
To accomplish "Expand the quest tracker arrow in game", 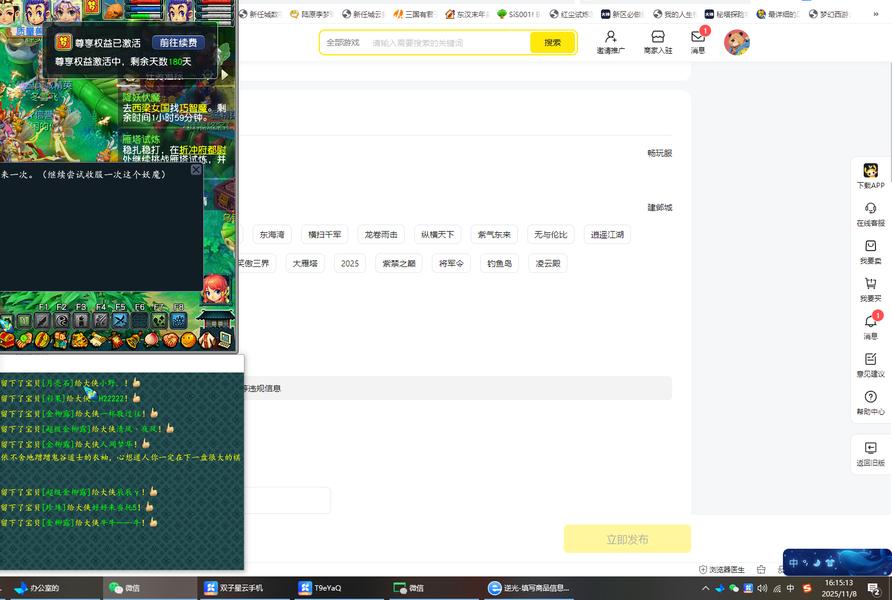I will pos(225,75).
